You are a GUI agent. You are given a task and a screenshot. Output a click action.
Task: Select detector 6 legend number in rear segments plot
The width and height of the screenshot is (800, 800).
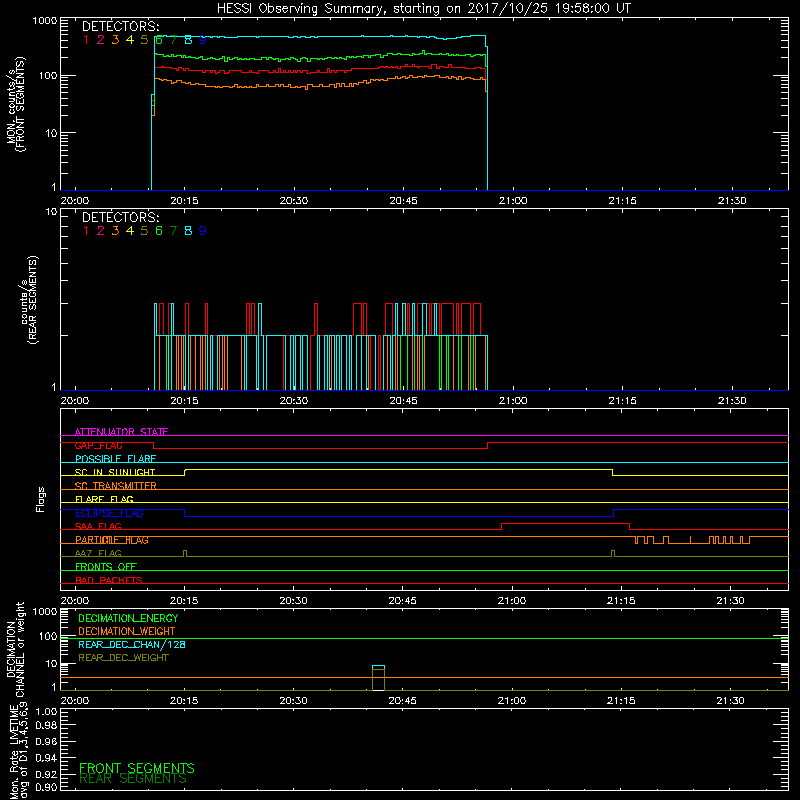point(159,231)
